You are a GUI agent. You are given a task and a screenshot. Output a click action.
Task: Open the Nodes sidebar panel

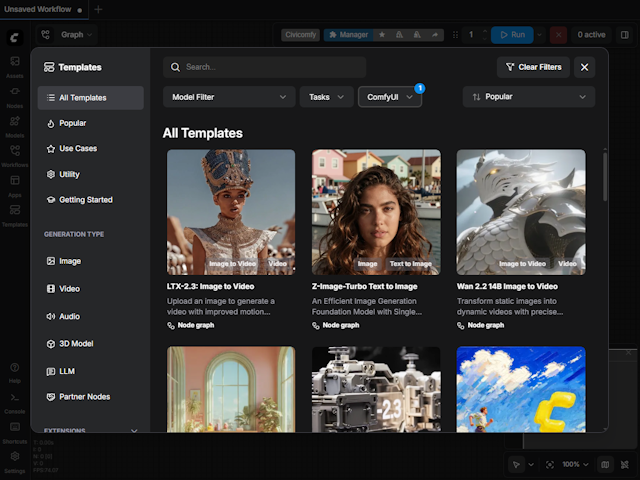coord(15,96)
